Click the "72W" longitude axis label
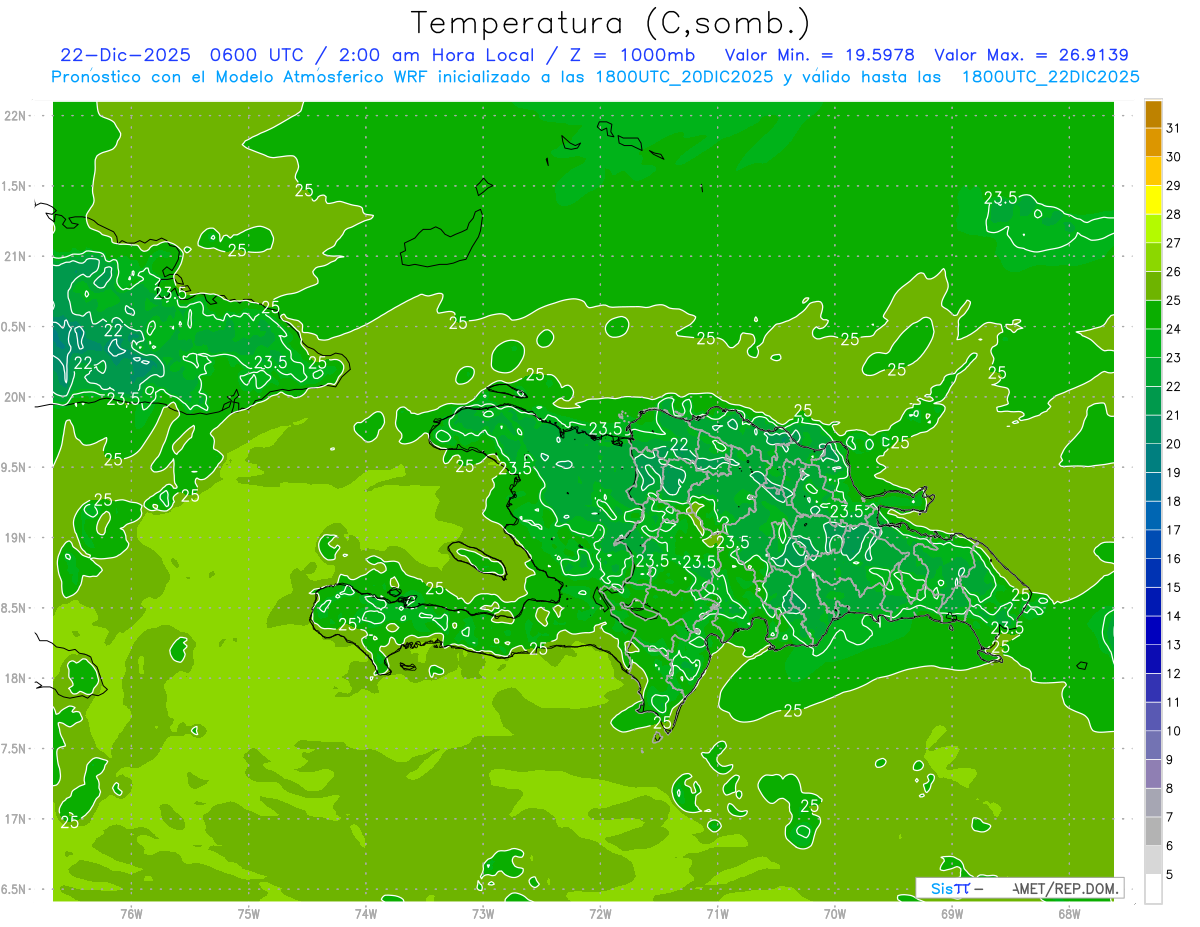This screenshot has height=927, width=1200. [600, 913]
